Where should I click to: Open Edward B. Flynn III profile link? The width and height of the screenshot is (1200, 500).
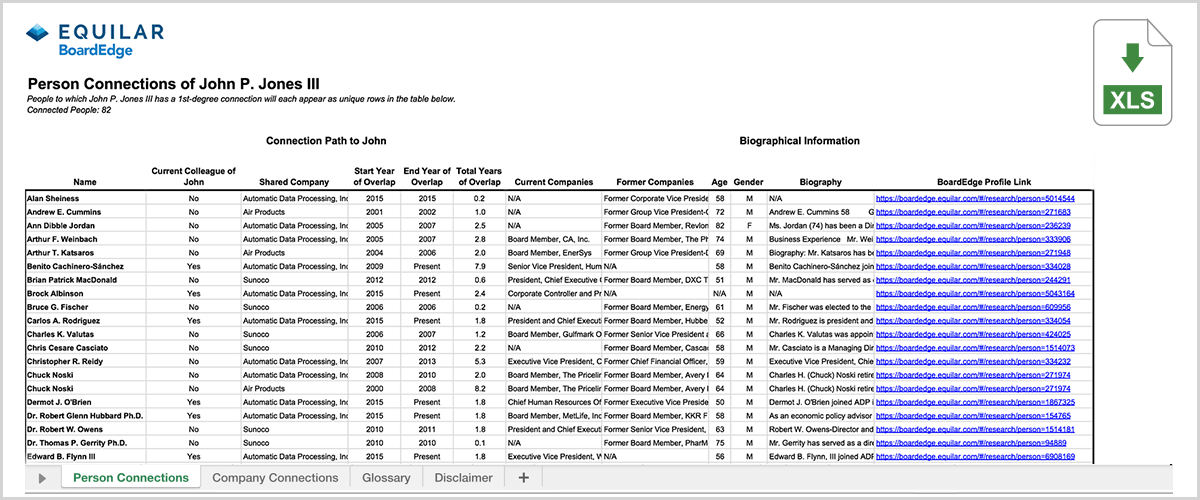[x=975, y=456]
